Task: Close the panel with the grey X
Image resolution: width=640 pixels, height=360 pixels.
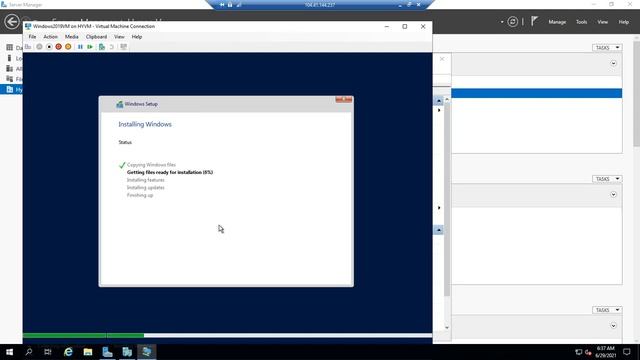Action: [x=442, y=59]
